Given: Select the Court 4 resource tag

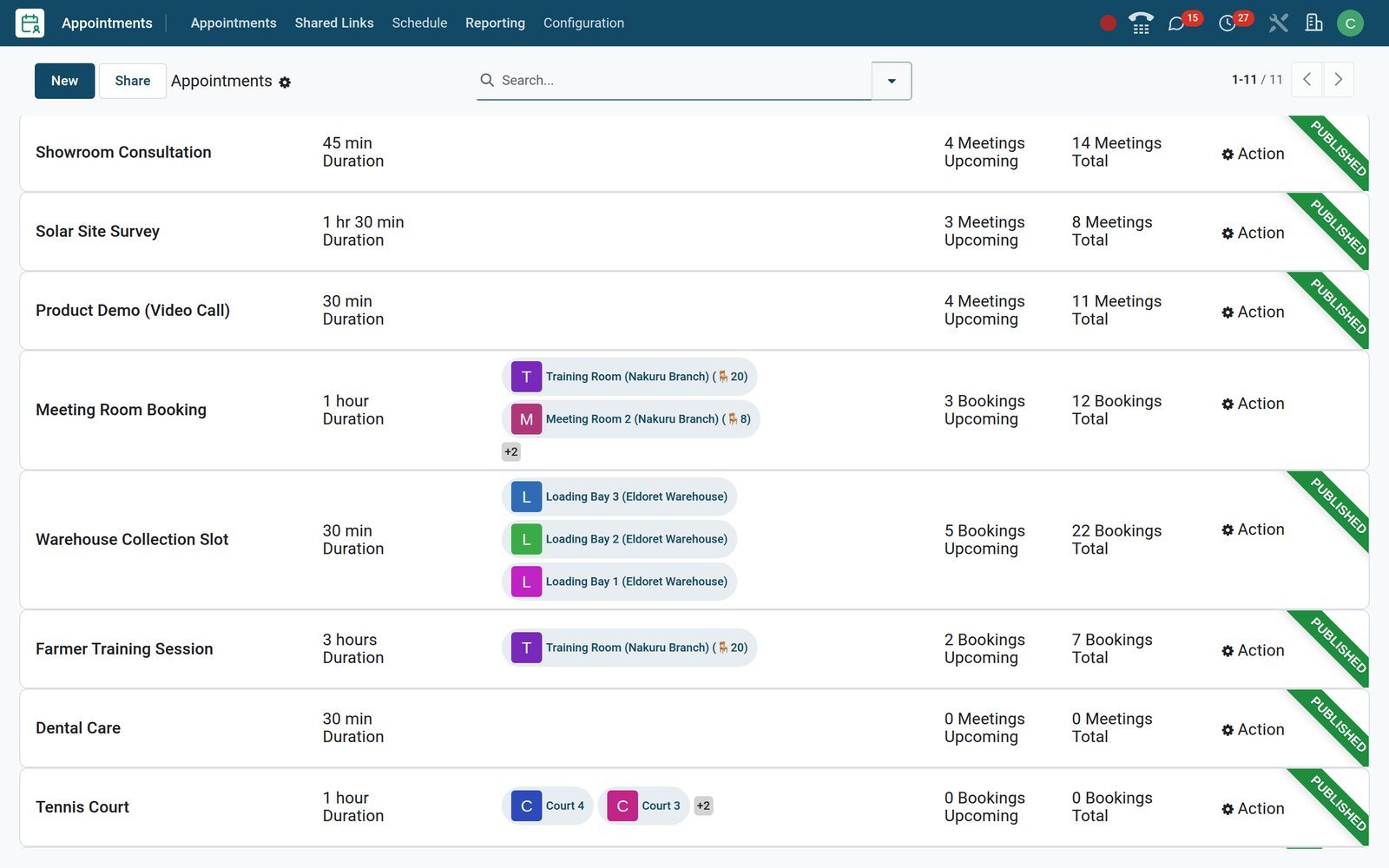Looking at the screenshot, I should point(548,806).
